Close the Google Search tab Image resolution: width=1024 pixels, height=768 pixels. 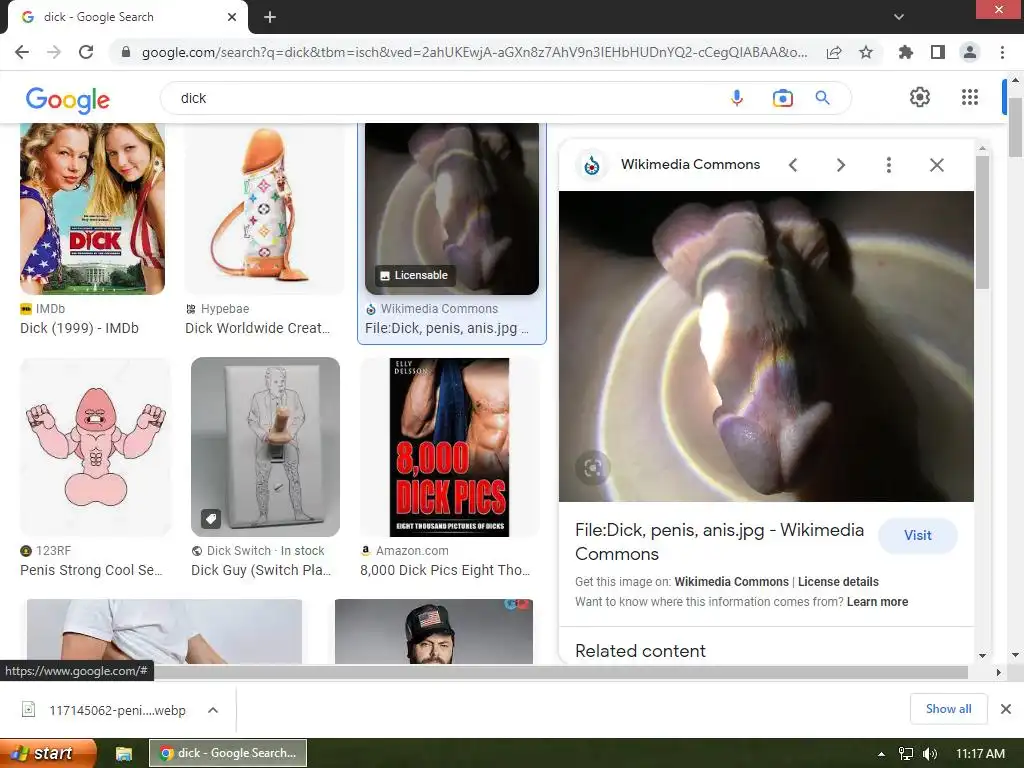tap(232, 17)
